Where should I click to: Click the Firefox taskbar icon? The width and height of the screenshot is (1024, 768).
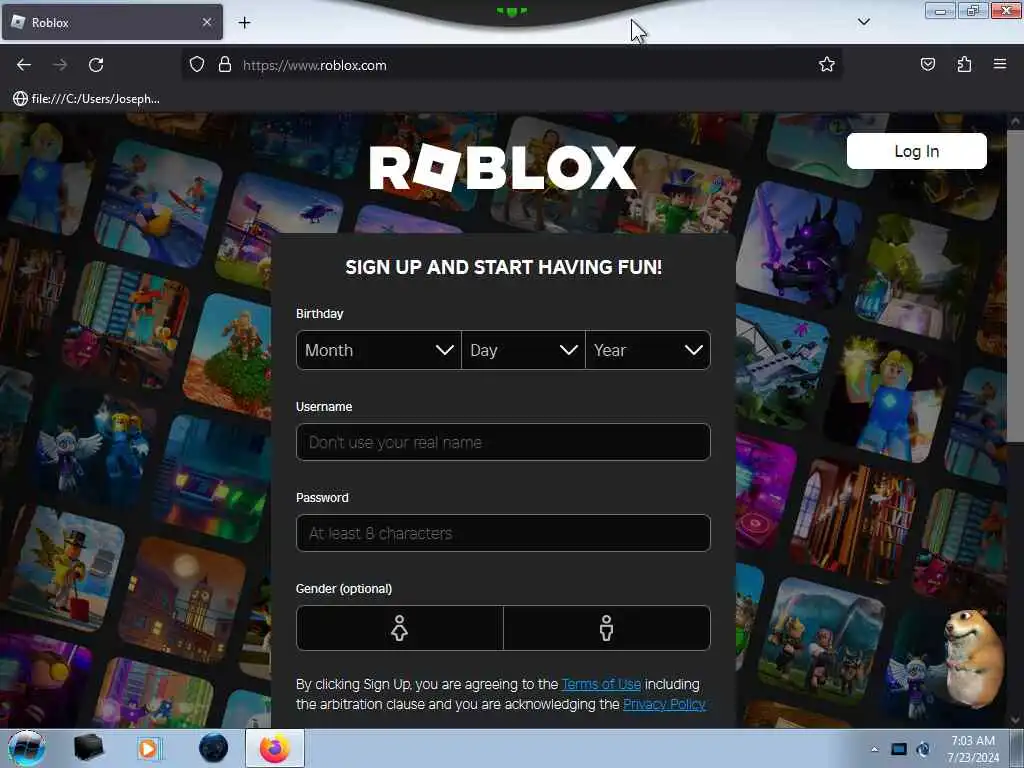click(275, 748)
